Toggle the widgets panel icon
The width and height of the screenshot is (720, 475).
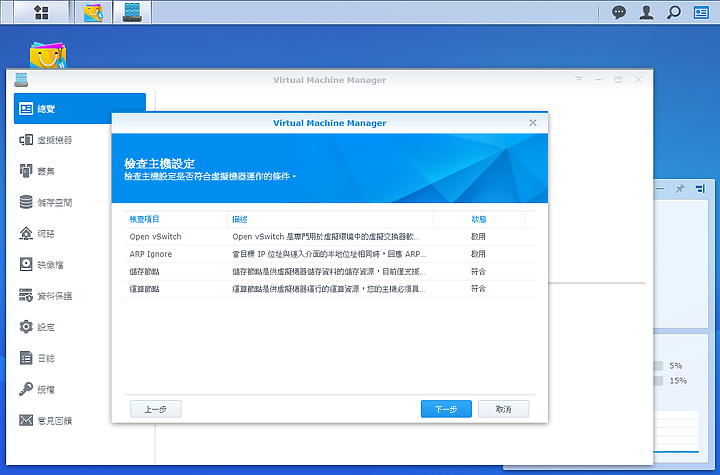701,12
